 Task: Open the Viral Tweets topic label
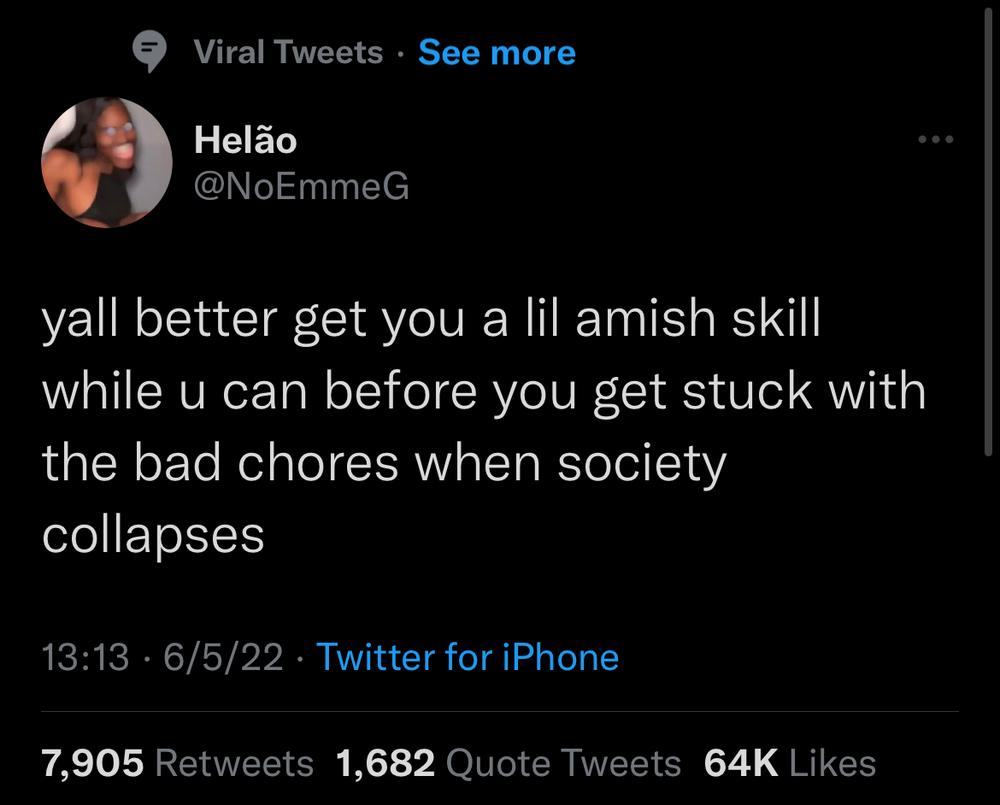point(288,52)
